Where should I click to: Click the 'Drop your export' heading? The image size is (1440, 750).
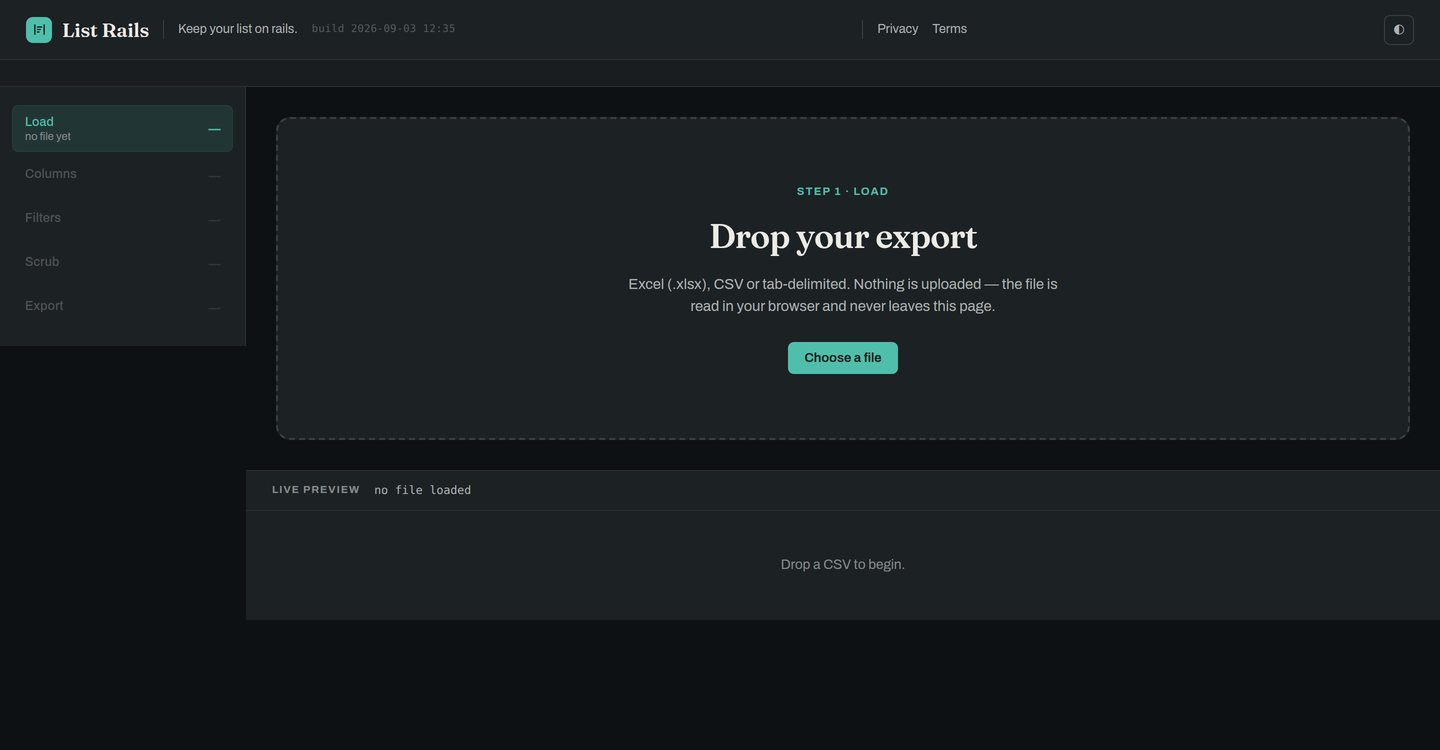point(843,237)
